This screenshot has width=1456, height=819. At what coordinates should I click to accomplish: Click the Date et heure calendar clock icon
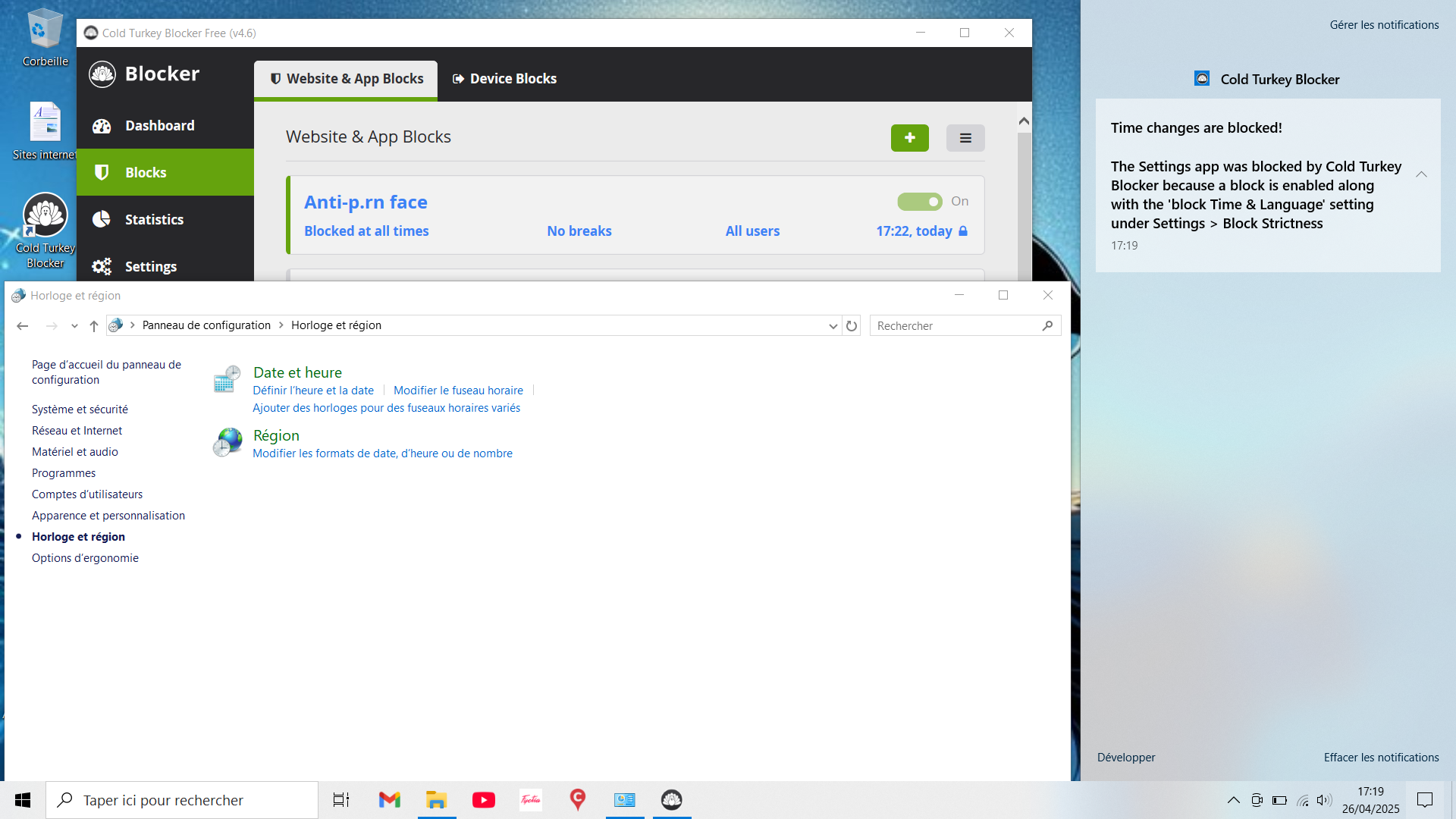227,379
